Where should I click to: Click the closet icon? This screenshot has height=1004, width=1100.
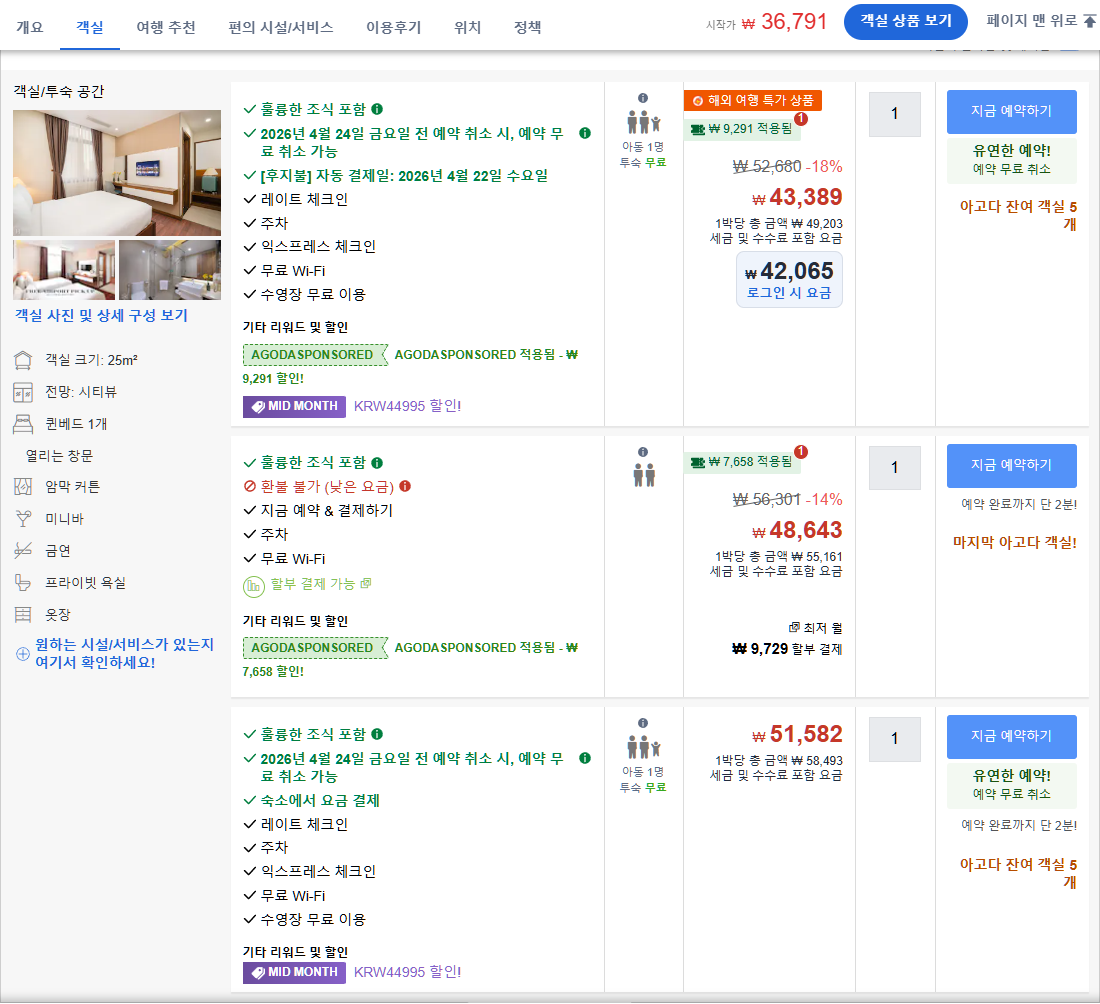23,615
